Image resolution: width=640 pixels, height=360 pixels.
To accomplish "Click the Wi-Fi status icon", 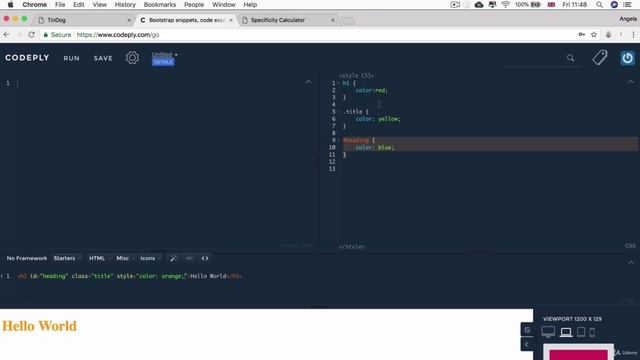I will tap(505, 4).
